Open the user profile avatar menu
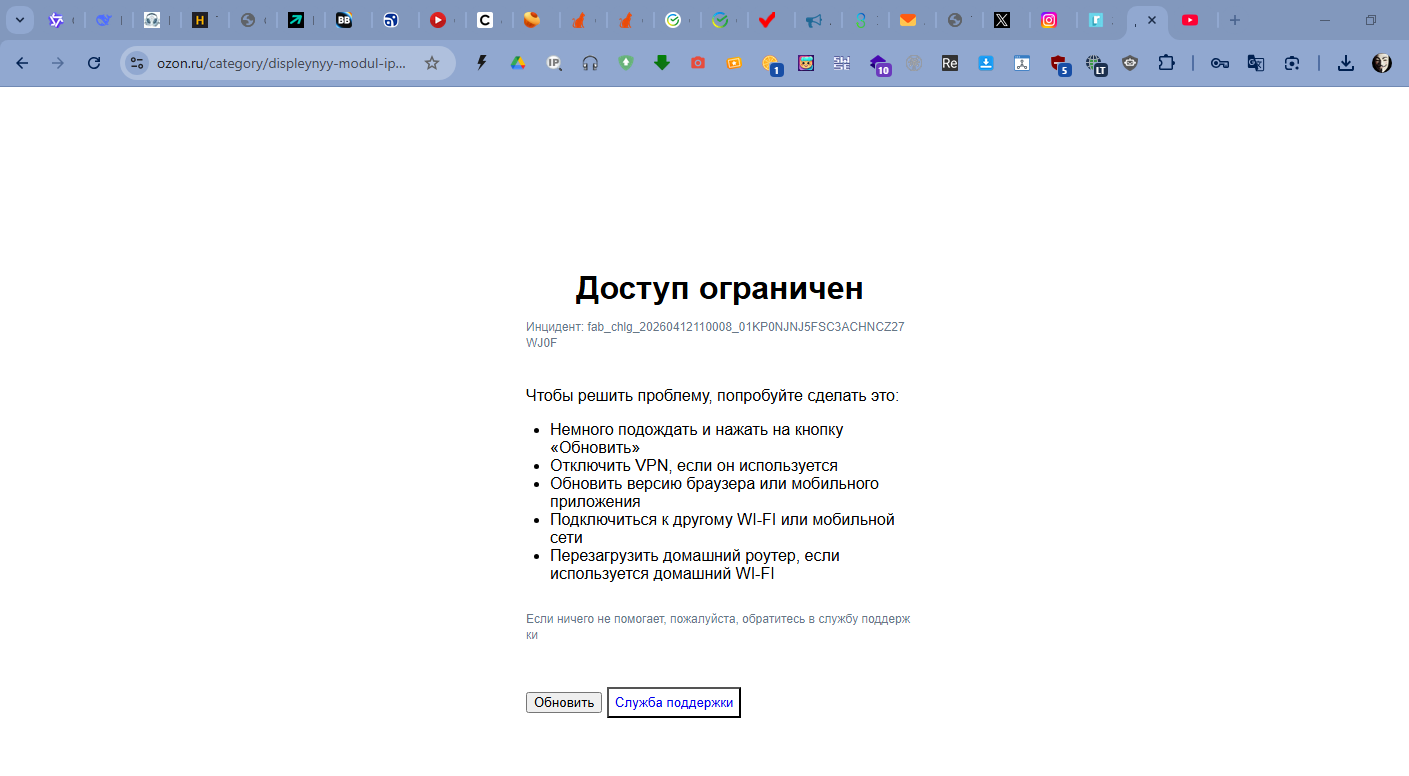Screen dimensions: 1409x776 pos(1382,63)
